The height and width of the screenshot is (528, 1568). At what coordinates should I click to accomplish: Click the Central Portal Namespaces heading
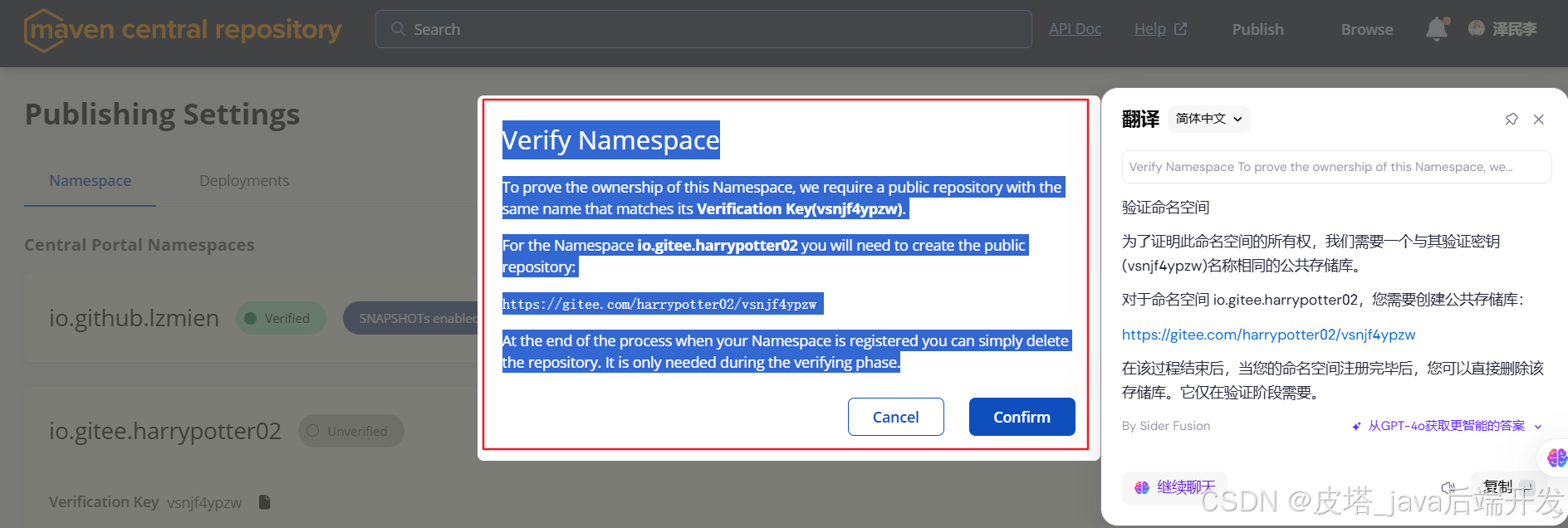click(140, 245)
